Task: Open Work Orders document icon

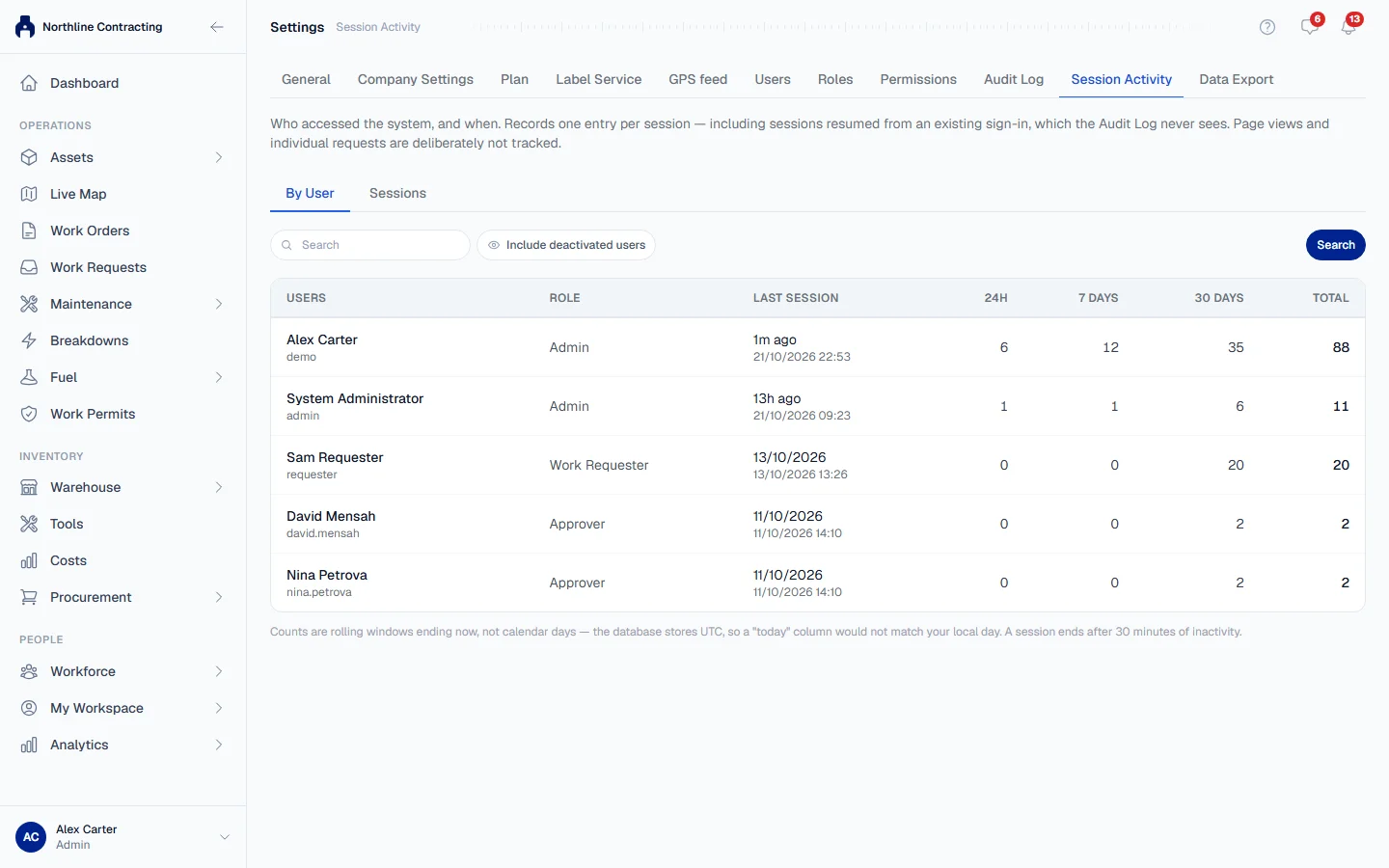Action: click(x=29, y=231)
